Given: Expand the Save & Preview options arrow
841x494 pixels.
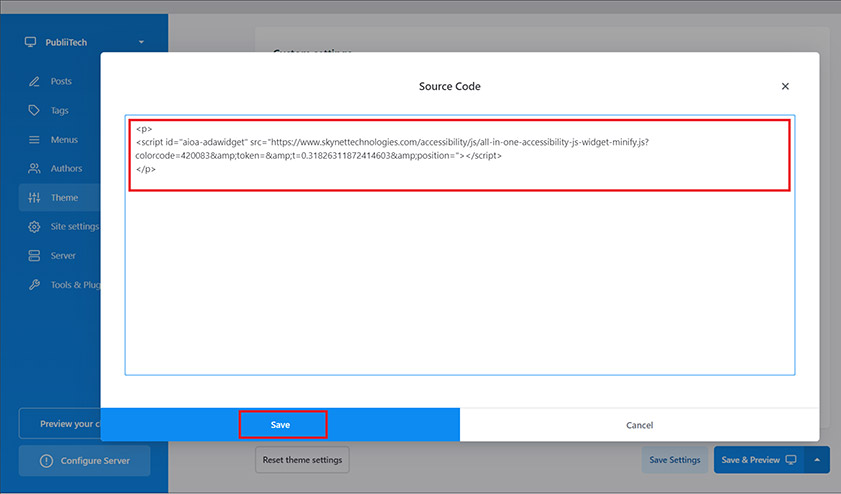Looking at the screenshot, I should tap(817, 460).
